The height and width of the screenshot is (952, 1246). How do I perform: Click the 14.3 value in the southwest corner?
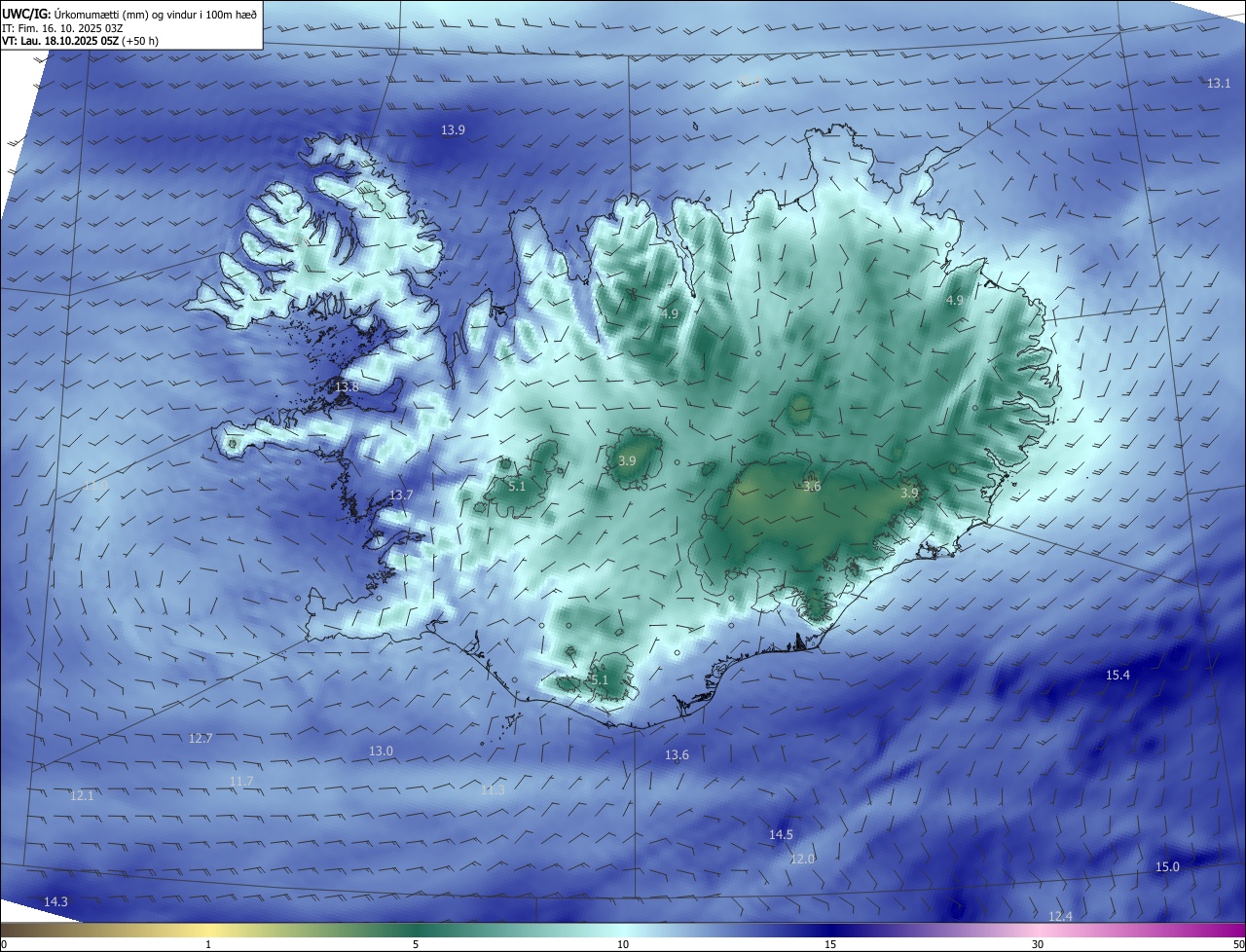tap(55, 902)
